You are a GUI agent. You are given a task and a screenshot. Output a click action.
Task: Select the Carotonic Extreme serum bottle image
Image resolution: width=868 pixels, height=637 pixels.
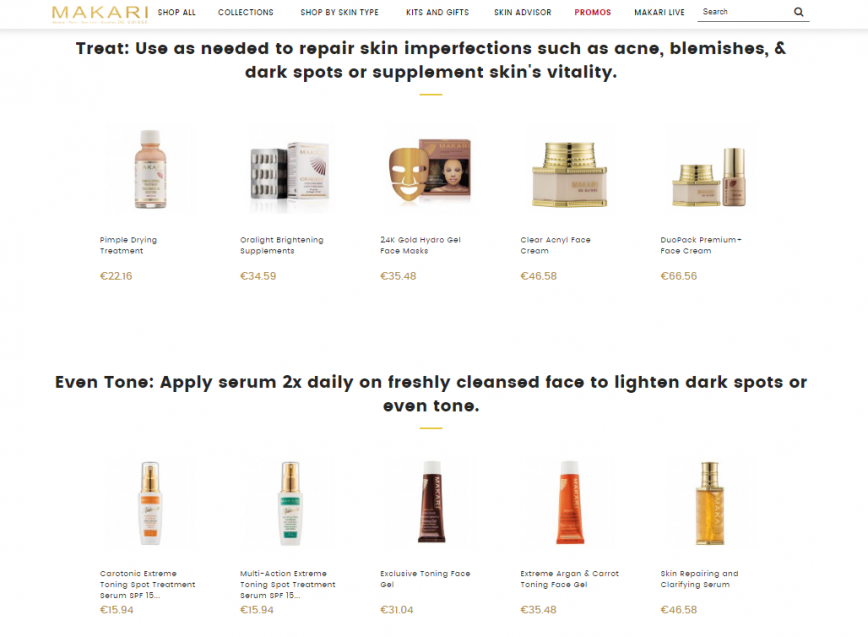(150, 503)
